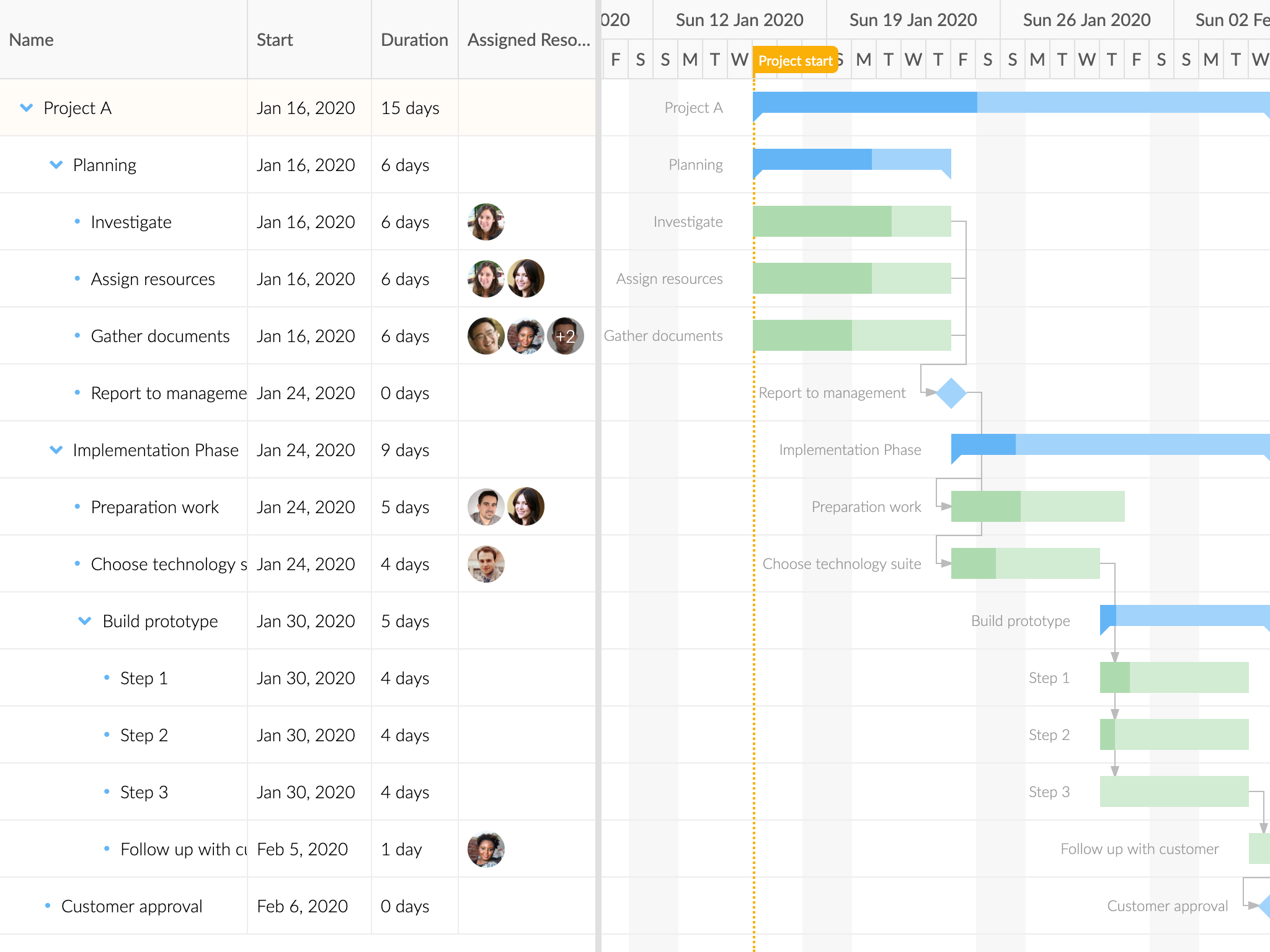Click first avatar in Preparation work row

[486, 507]
